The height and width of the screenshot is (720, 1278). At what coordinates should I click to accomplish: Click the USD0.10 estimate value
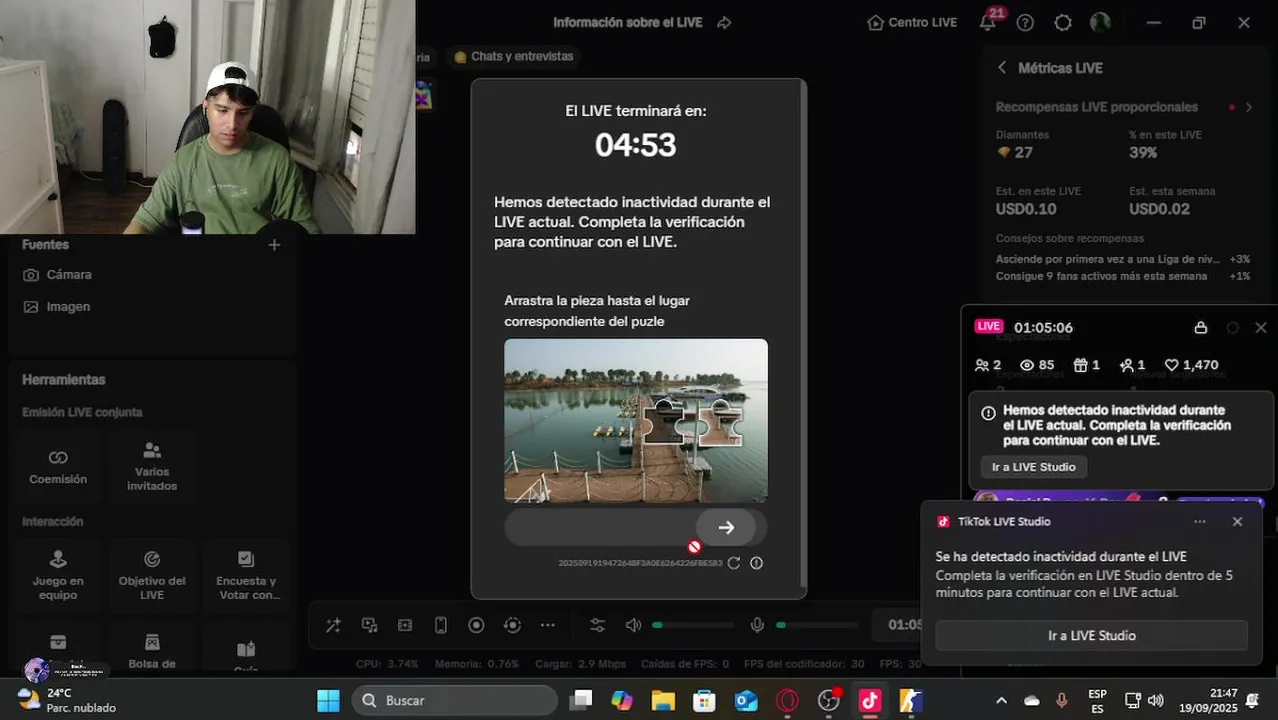1026,209
